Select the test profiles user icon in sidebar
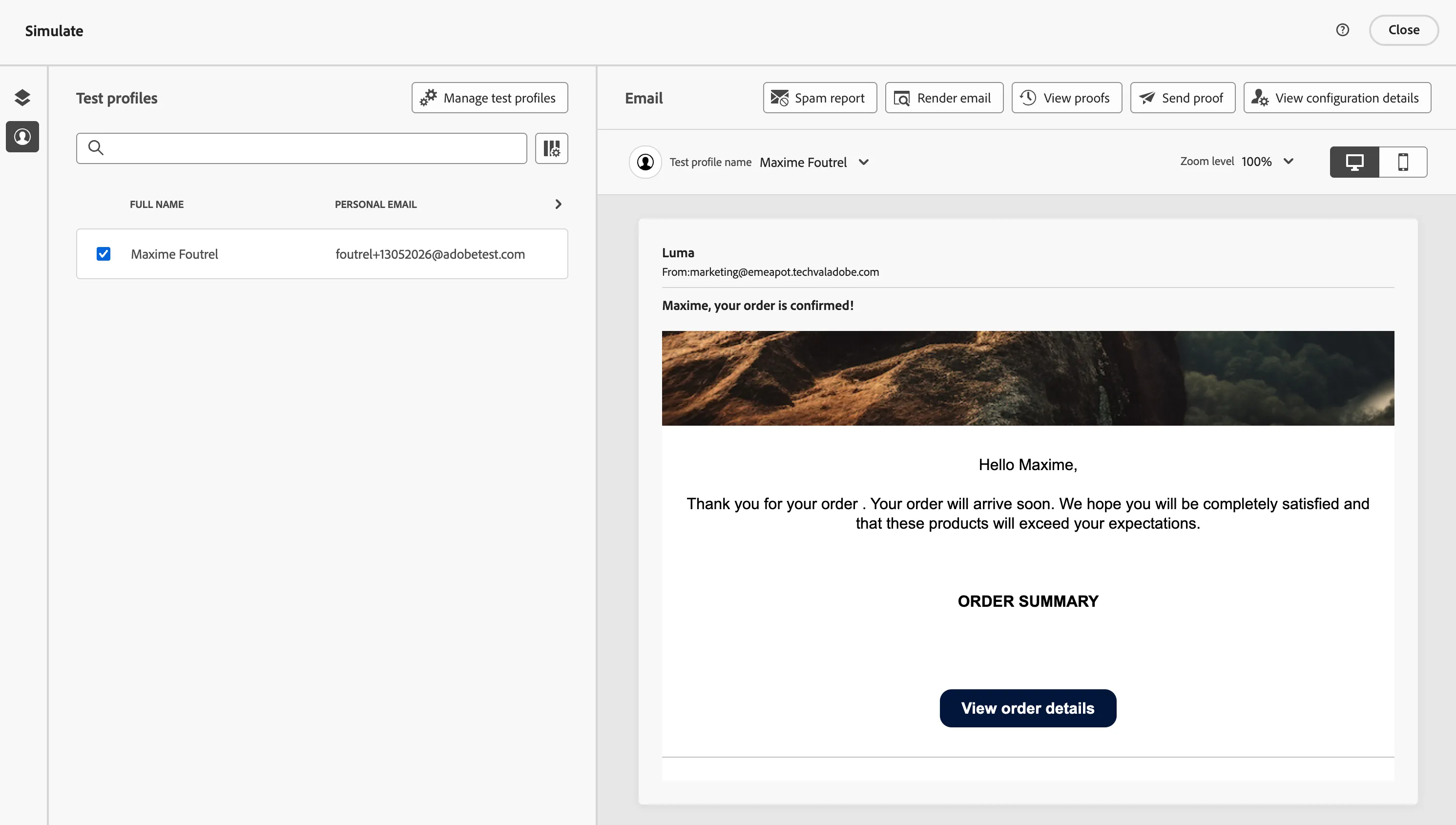This screenshot has height=825, width=1456. (x=22, y=137)
